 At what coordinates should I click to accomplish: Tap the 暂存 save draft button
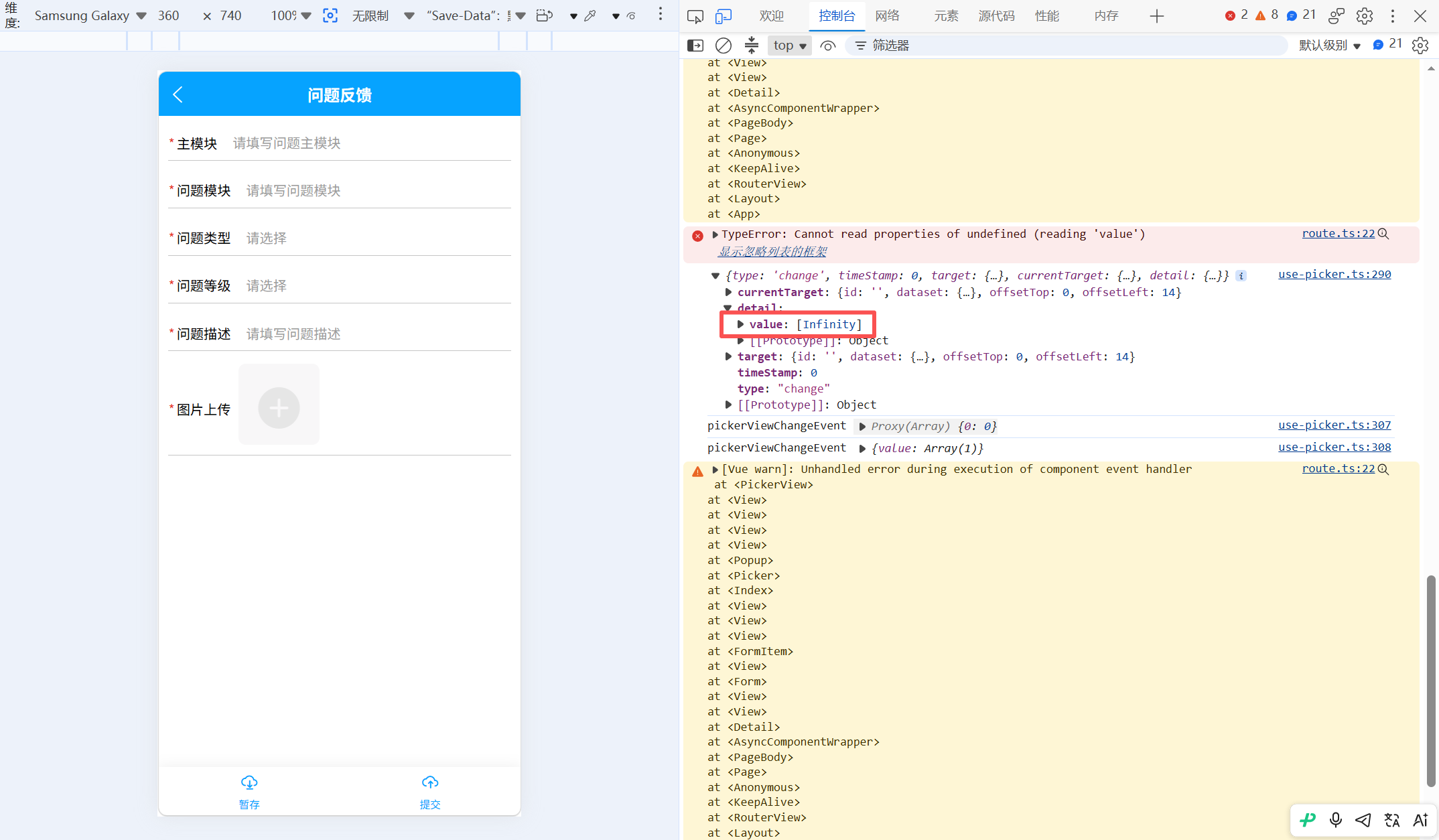[x=249, y=792]
